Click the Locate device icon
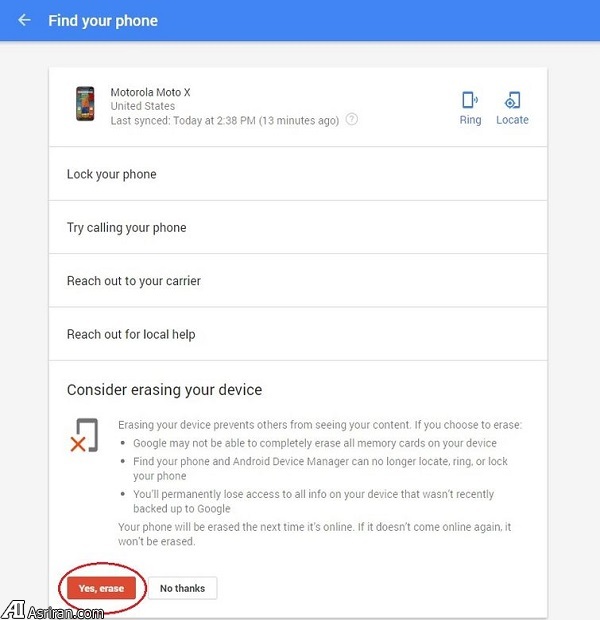The width and height of the screenshot is (600, 620). (x=512, y=100)
